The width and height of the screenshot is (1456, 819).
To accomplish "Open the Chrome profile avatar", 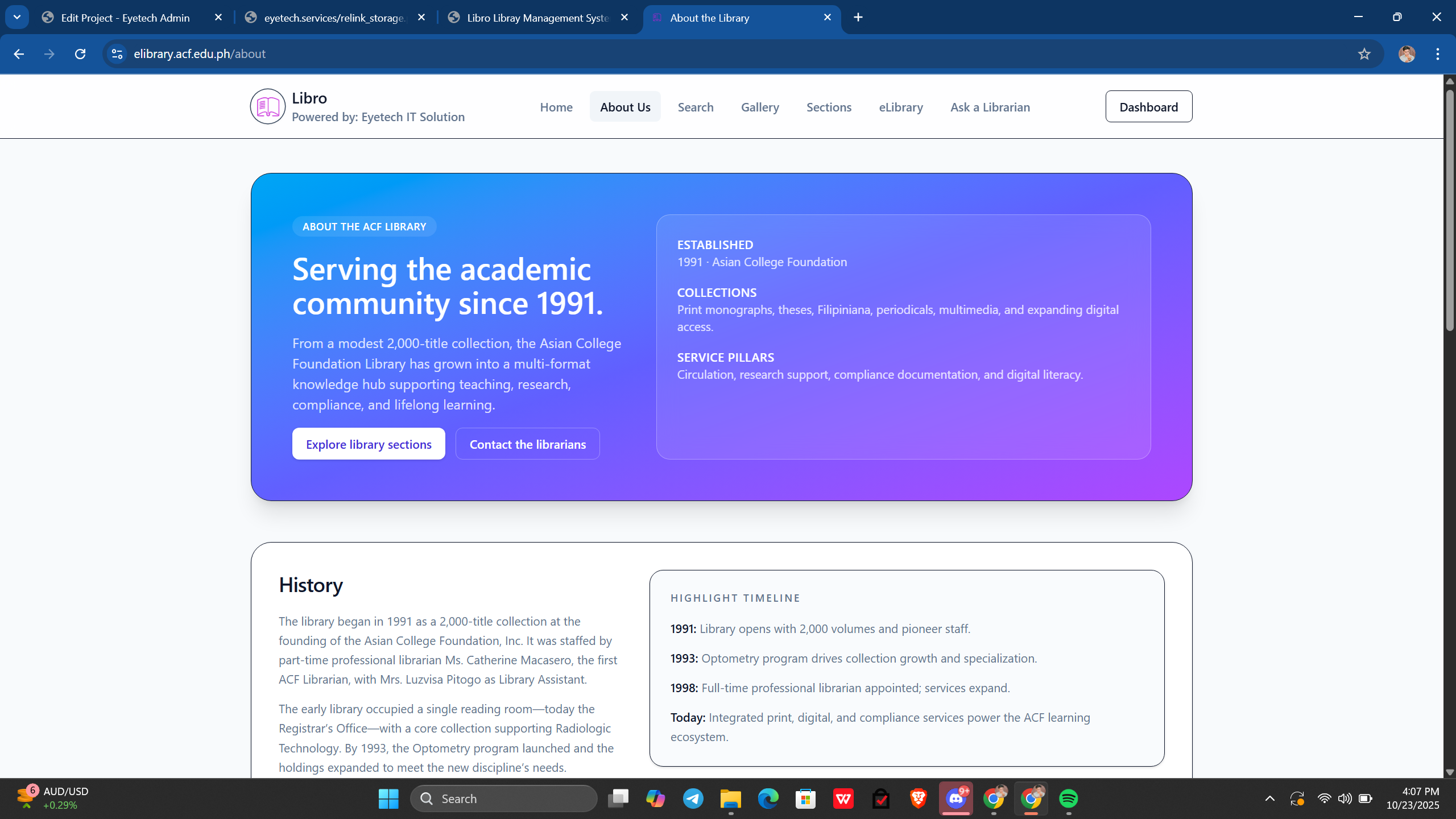I will pyautogui.click(x=1407, y=54).
